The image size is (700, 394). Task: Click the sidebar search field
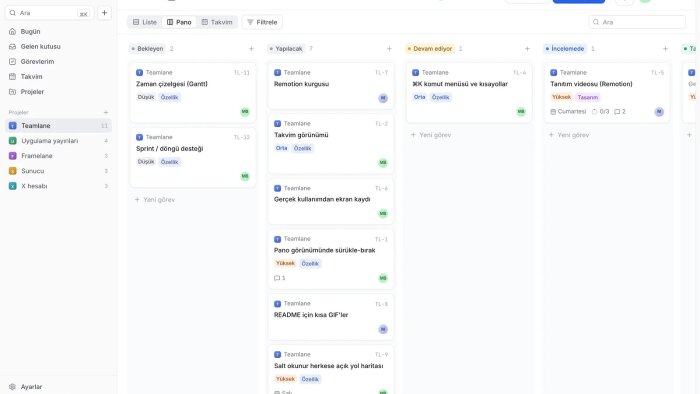49,13
